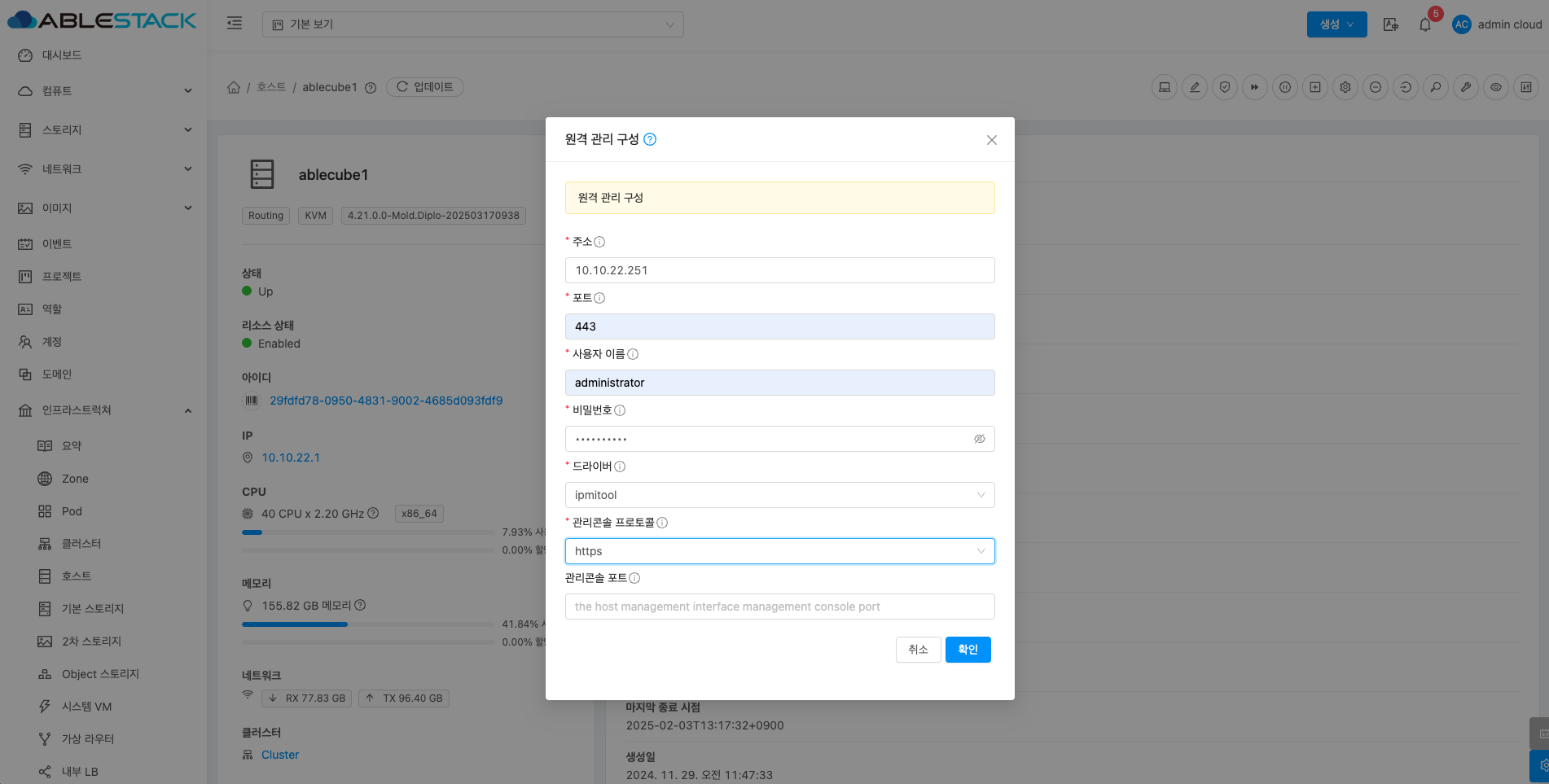Toggle password visibility eye icon
This screenshot has width=1549, height=784.
[x=979, y=439]
